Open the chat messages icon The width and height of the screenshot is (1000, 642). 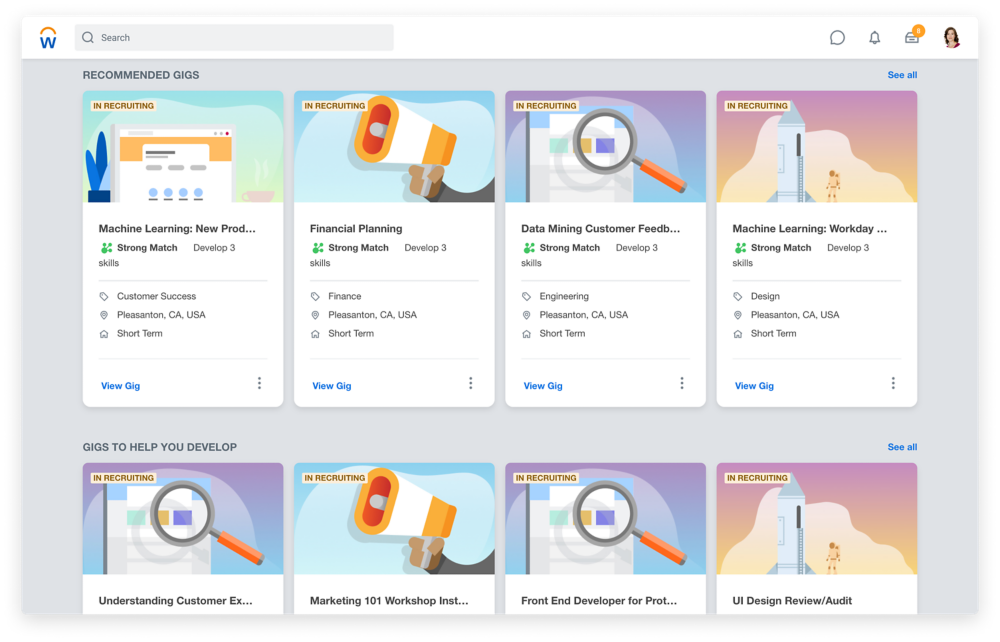837,37
